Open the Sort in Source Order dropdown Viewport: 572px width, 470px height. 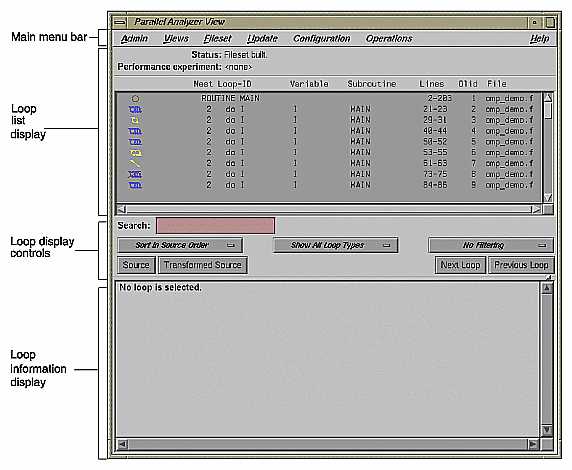(x=180, y=245)
